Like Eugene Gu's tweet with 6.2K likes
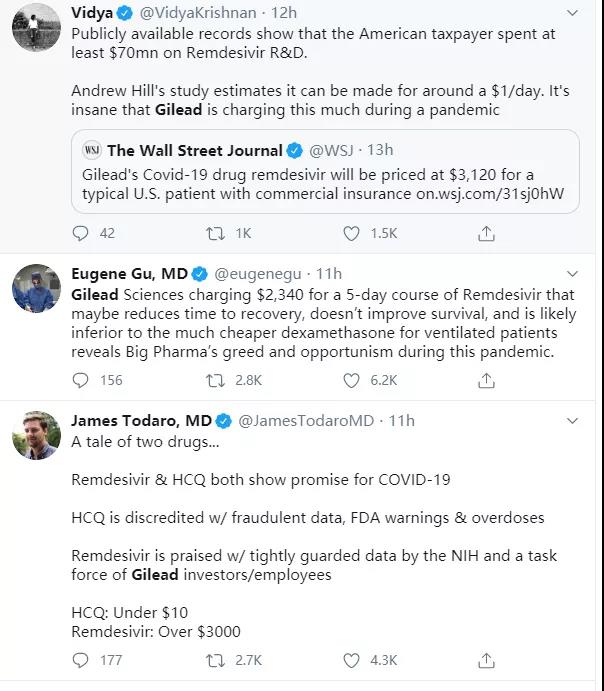This screenshot has width=604, height=691. pyautogui.click(x=351, y=380)
